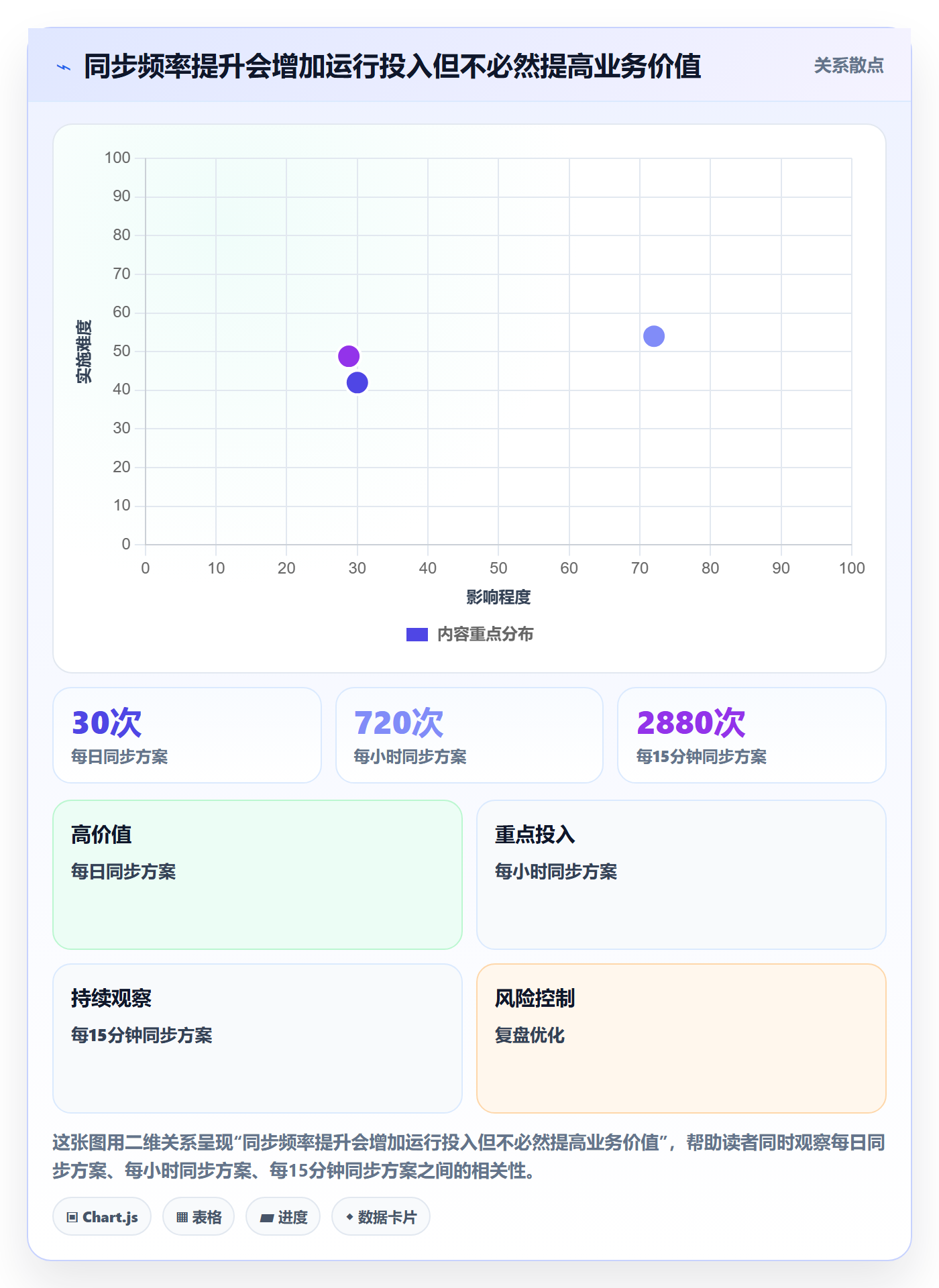The width and height of the screenshot is (939, 1288).
Task: Click the 关系散点 label in the header
Action: coord(848,66)
